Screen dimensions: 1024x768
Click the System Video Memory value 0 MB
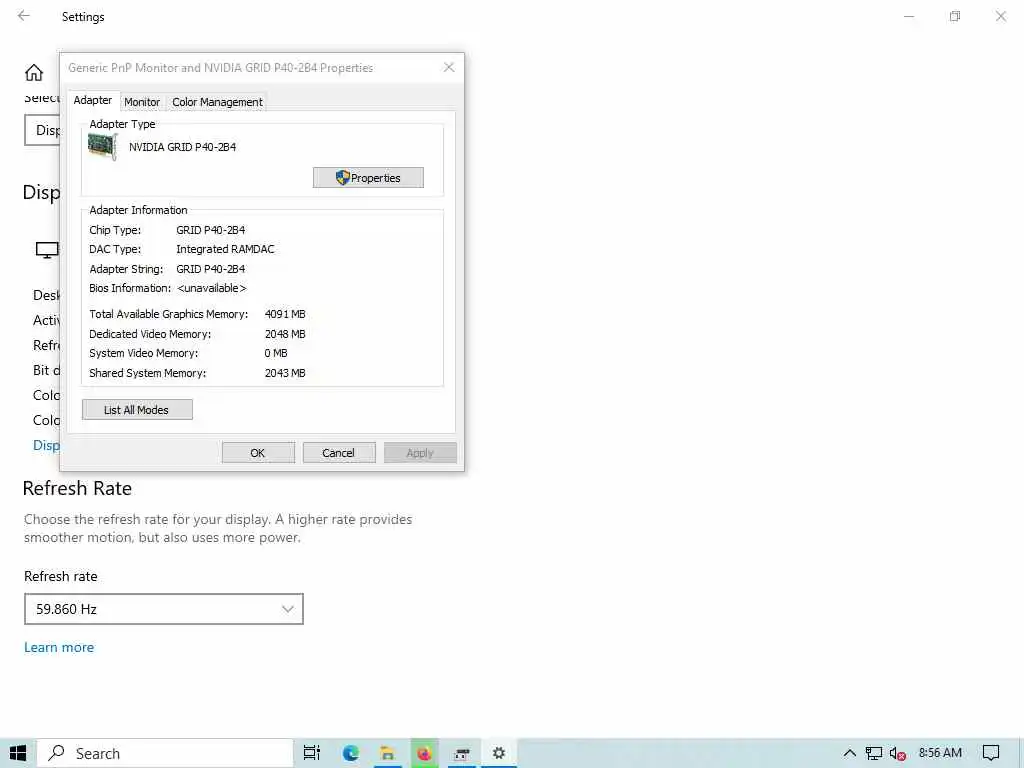click(x=276, y=353)
